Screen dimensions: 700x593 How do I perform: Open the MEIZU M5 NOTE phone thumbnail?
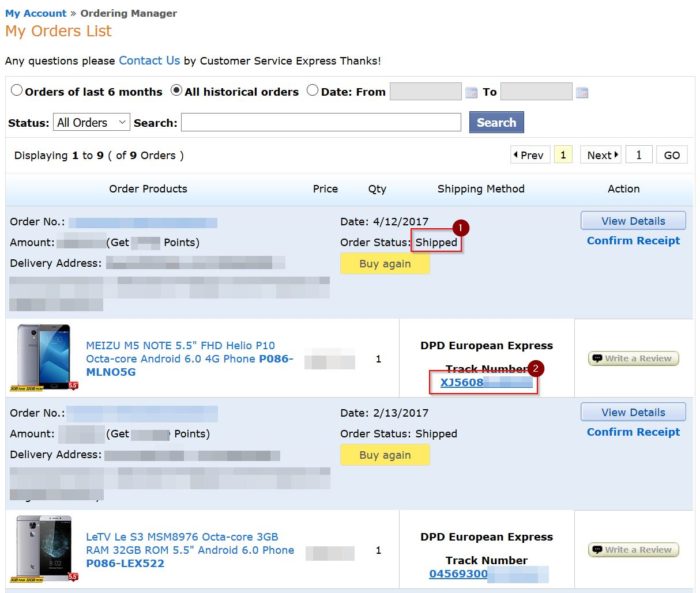coord(44,358)
